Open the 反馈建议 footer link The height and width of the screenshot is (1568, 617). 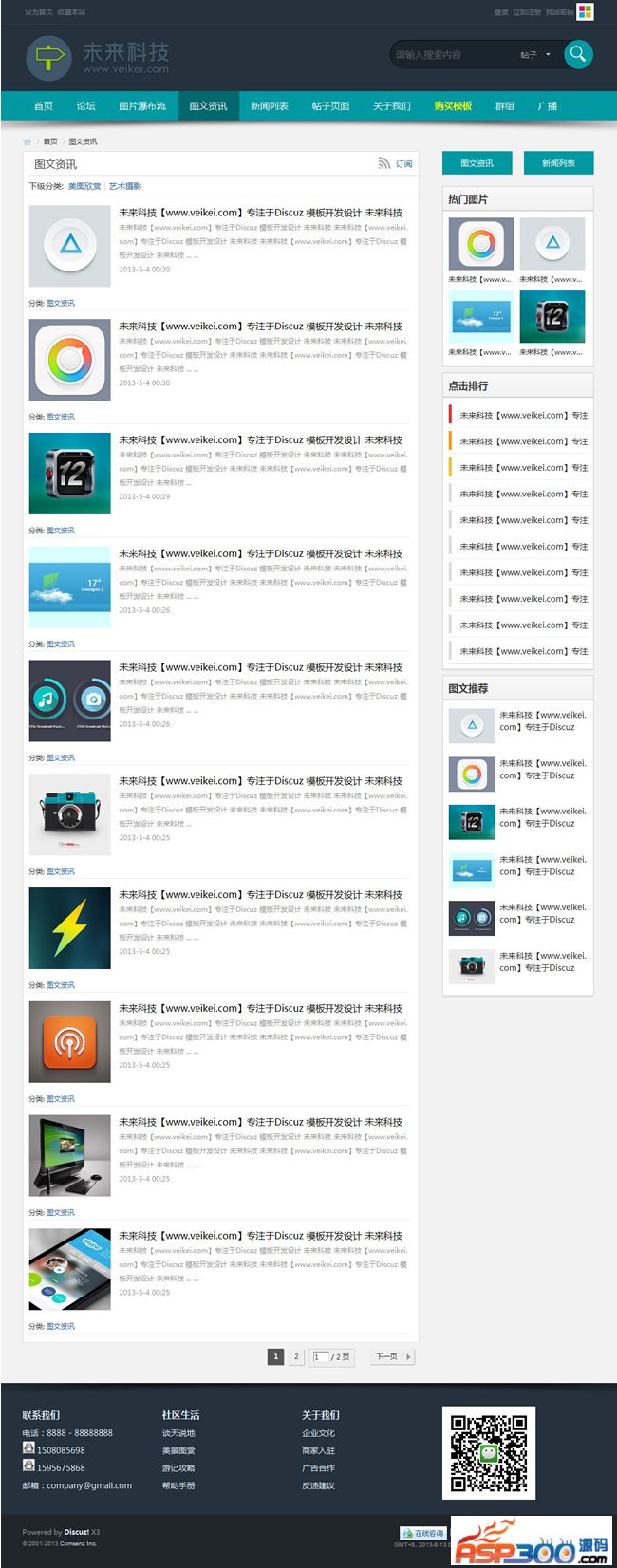pyautogui.click(x=318, y=1485)
